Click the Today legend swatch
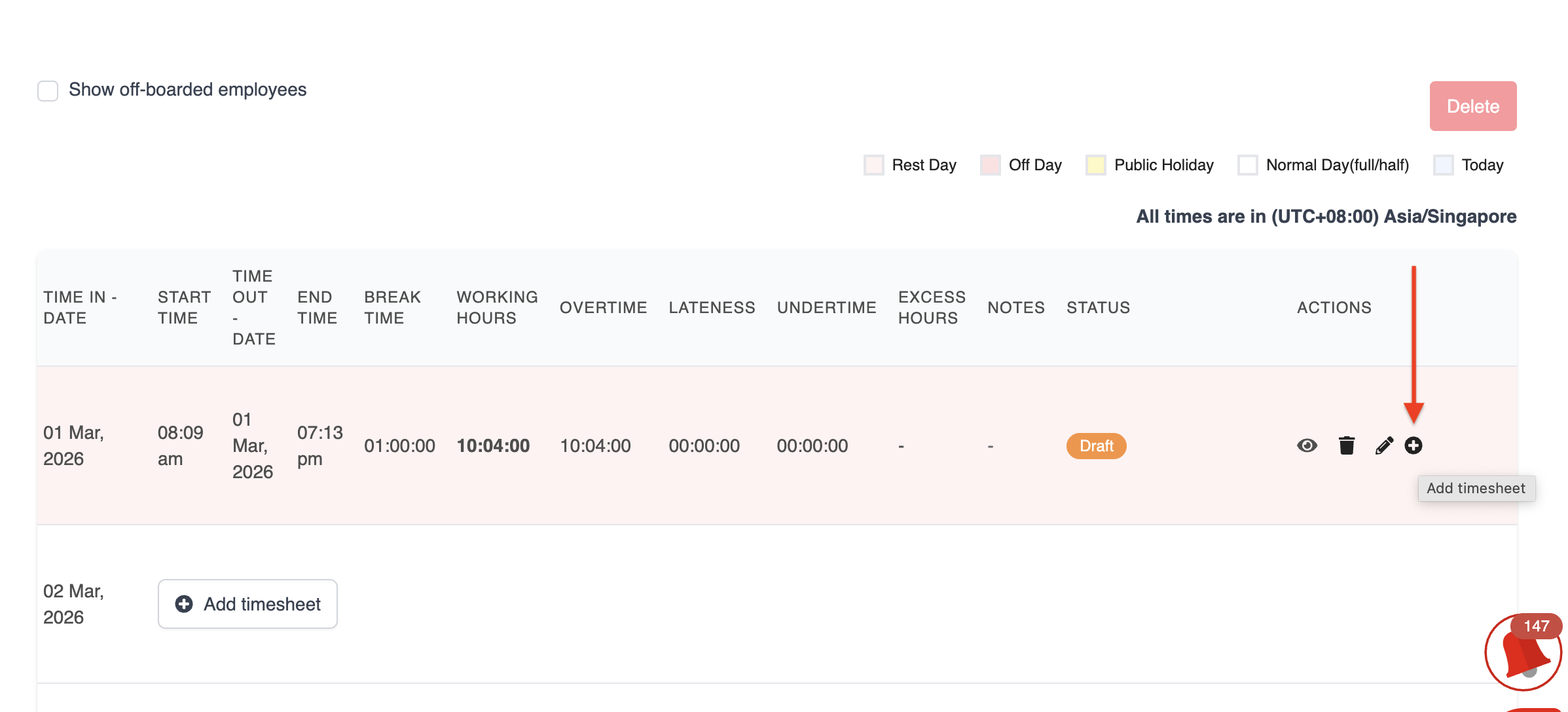The height and width of the screenshot is (712, 1568). 1443,165
